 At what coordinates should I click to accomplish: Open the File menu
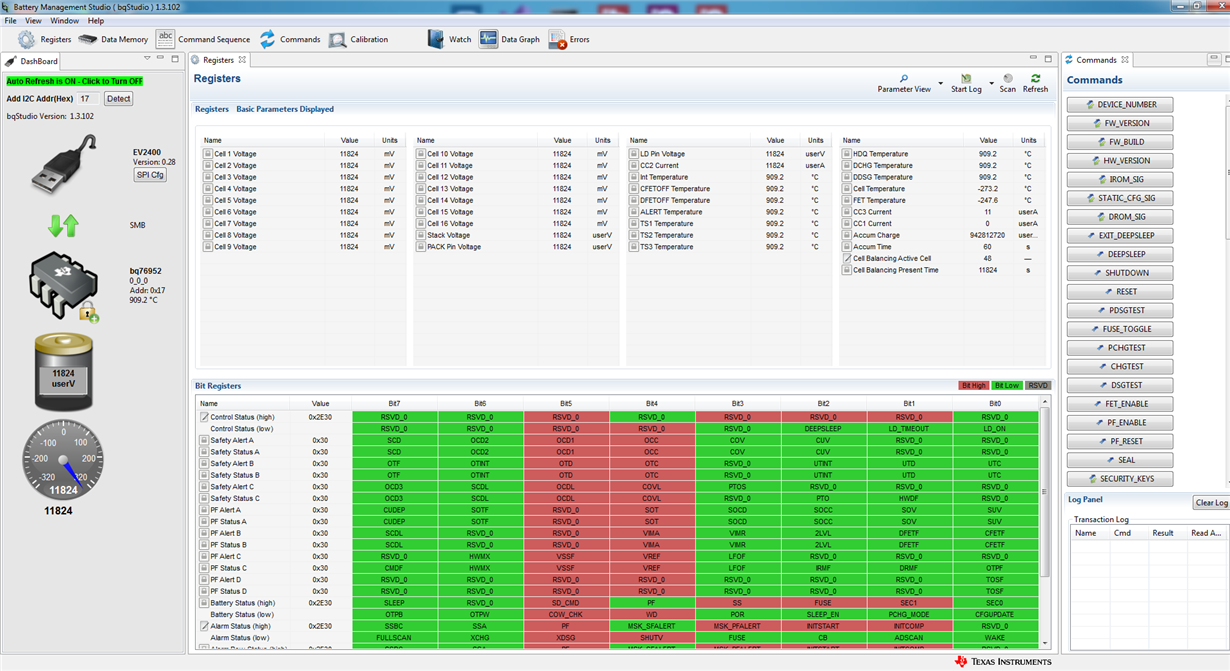click(11, 20)
